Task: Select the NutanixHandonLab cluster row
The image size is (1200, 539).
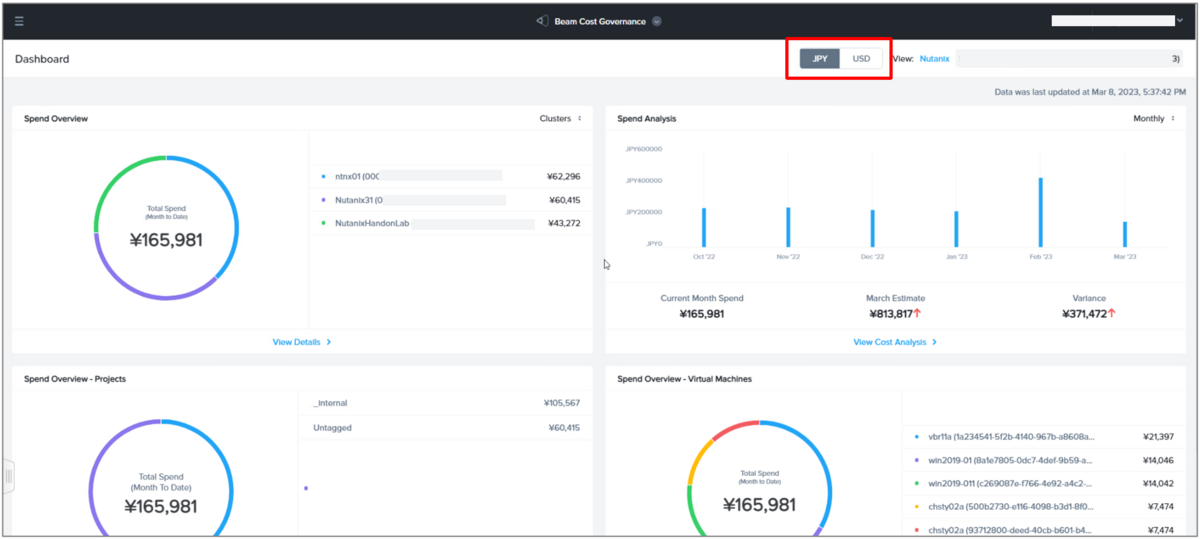Action: tap(449, 223)
